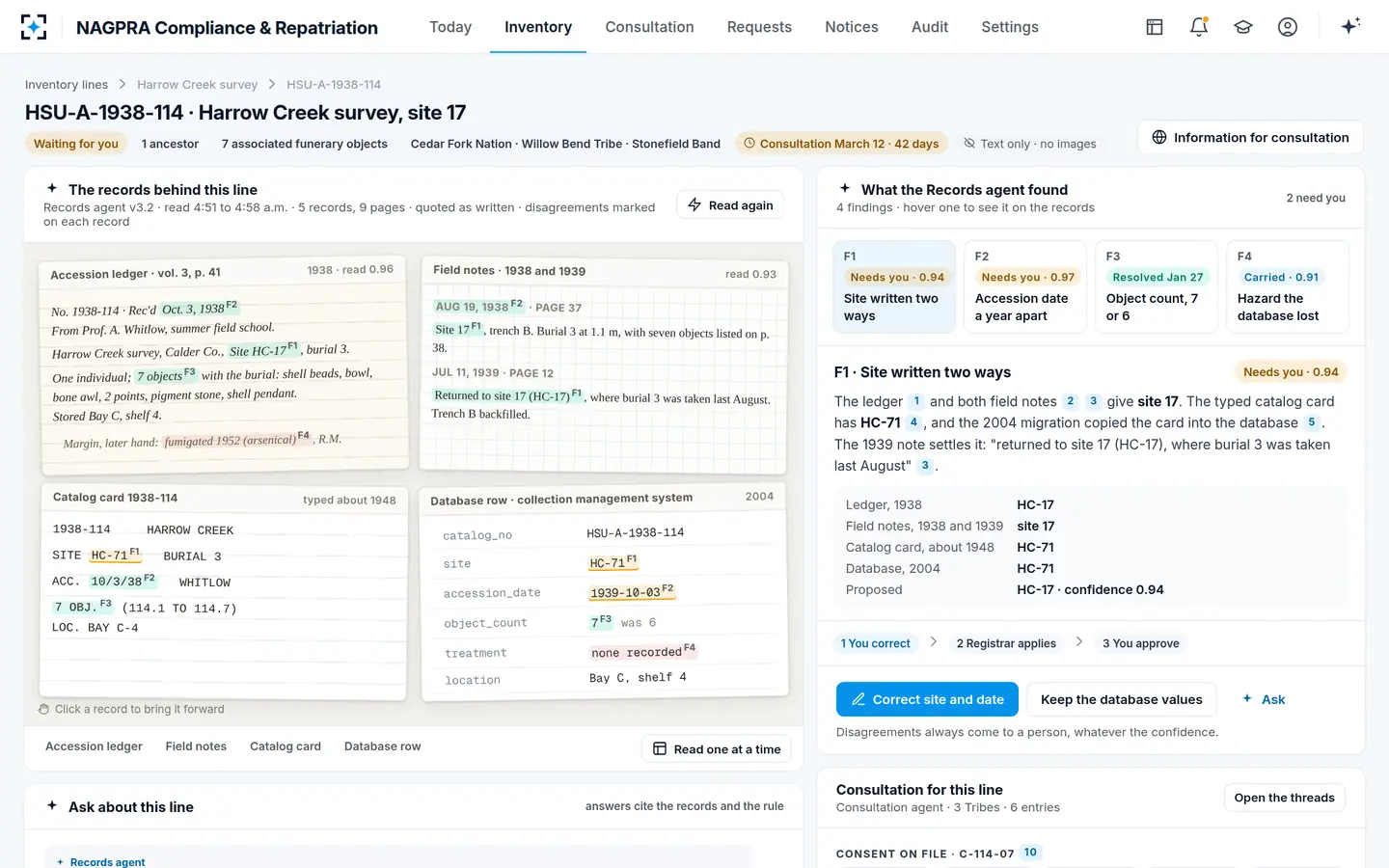Open the sparkle AI assistant icon
This screenshot has height=868, width=1389.
(x=1350, y=26)
